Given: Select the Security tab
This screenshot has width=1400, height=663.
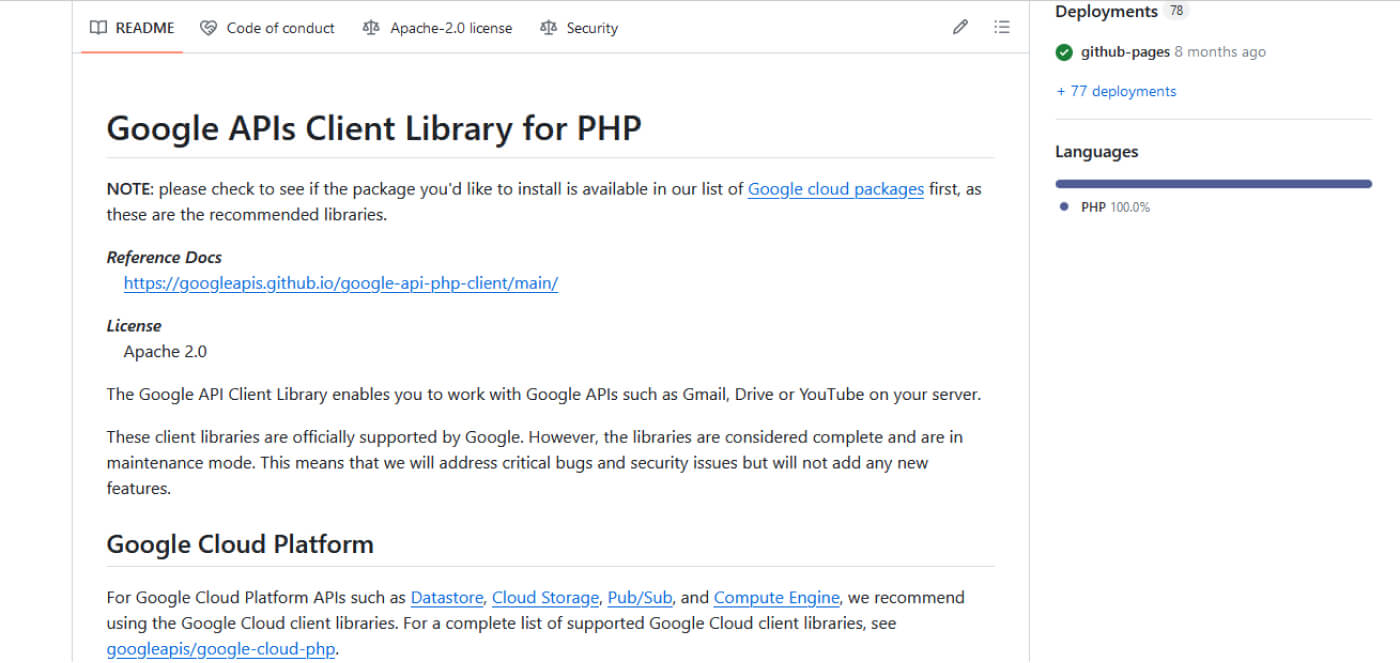Looking at the screenshot, I should 578,28.
